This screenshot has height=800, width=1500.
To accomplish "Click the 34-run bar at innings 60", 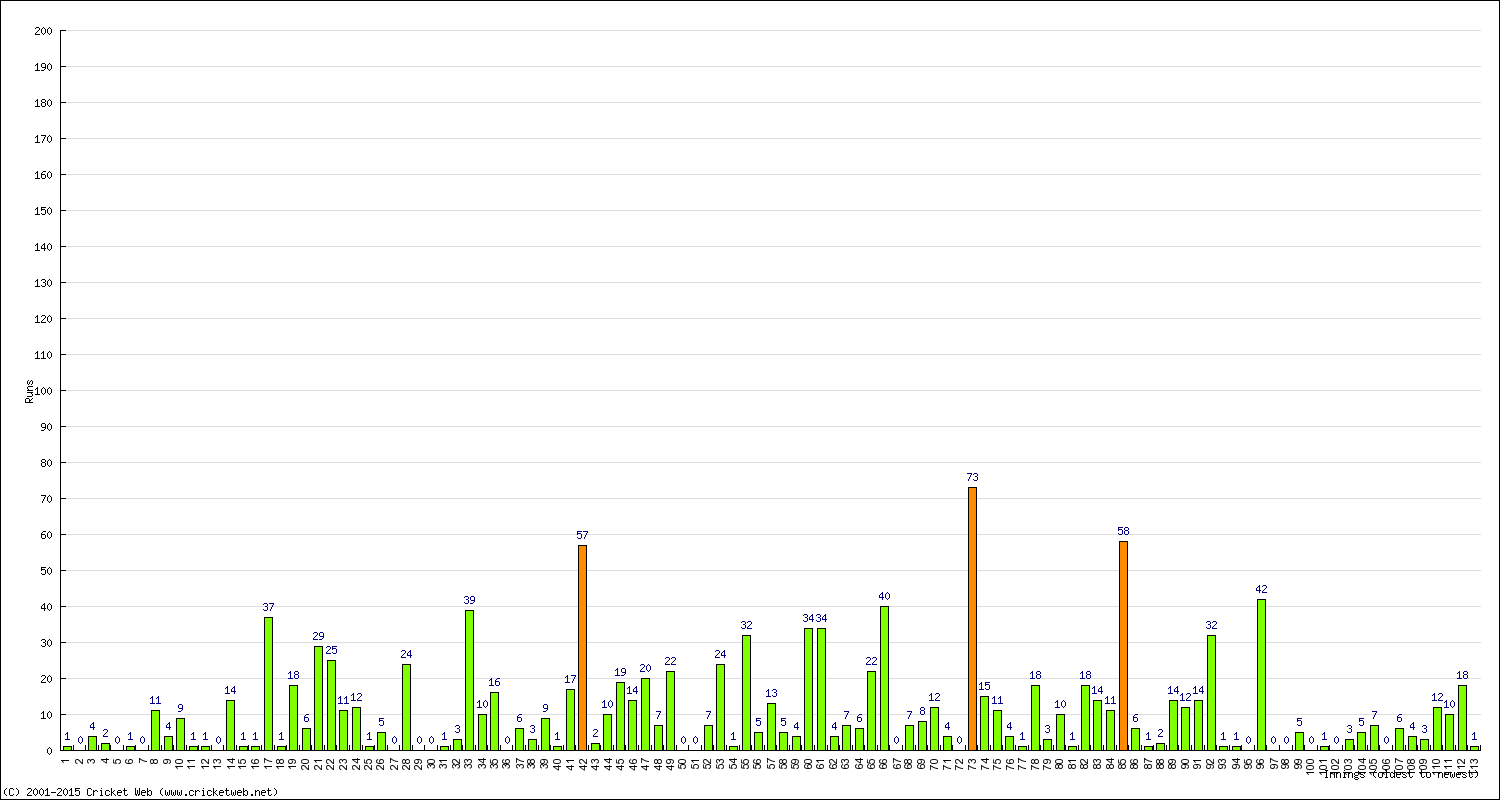I will coord(808,689).
